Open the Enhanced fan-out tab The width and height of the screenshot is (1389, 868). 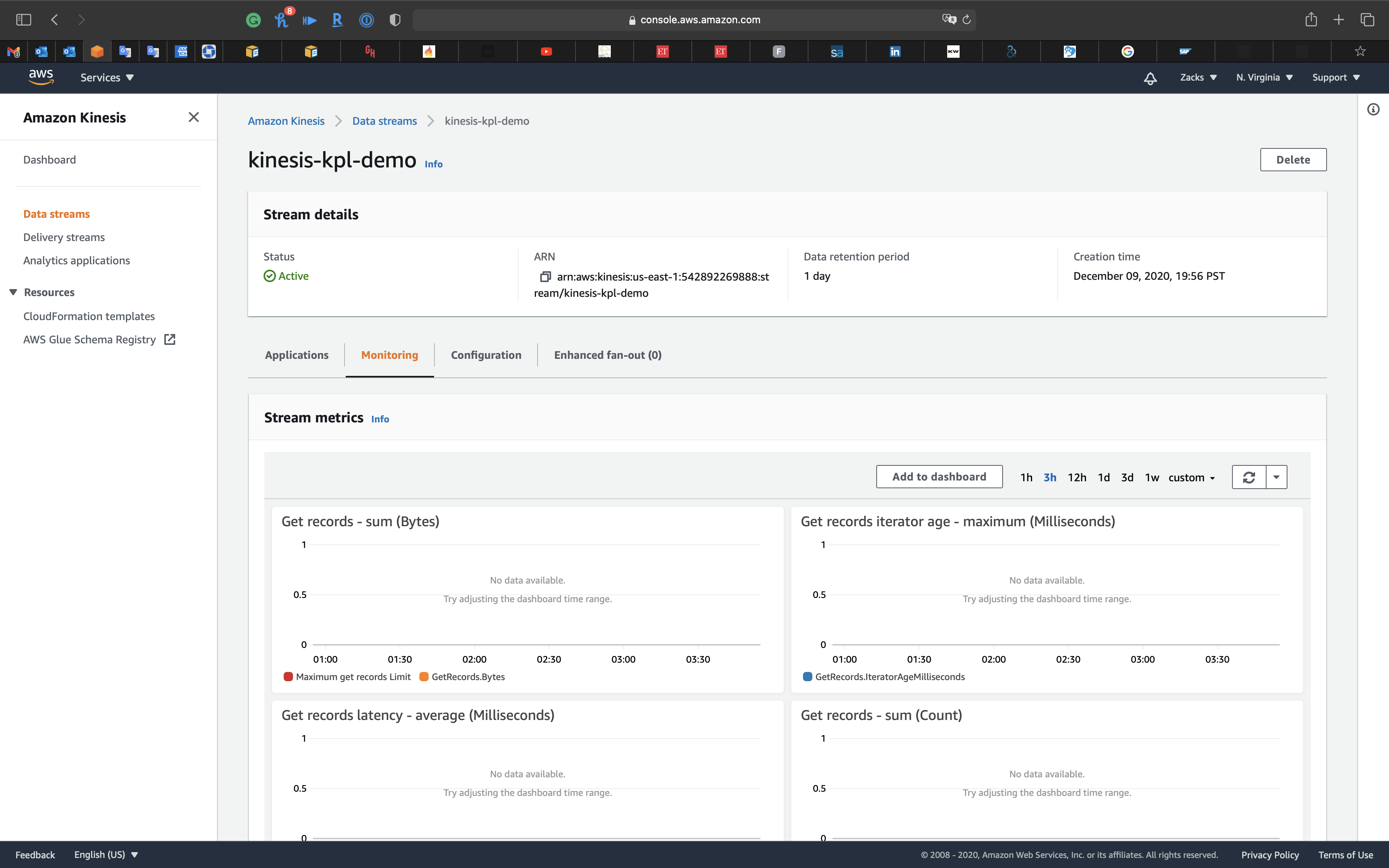tap(607, 355)
